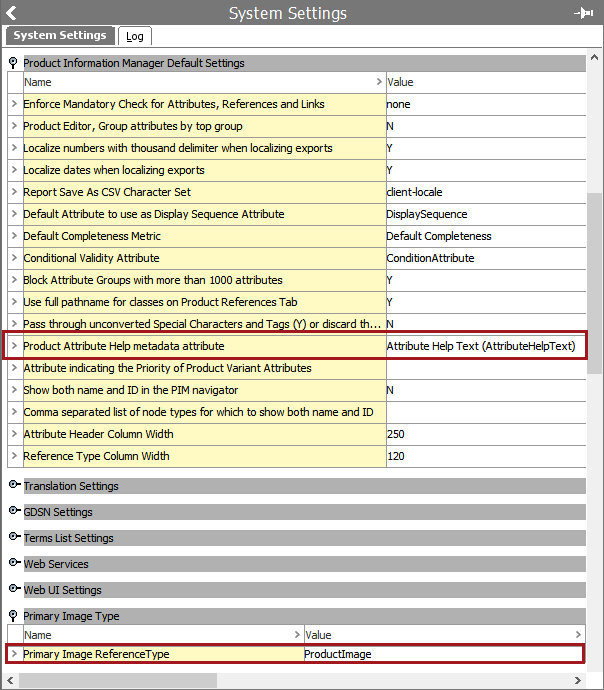Expand the Translation Settings section

click(15, 485)
